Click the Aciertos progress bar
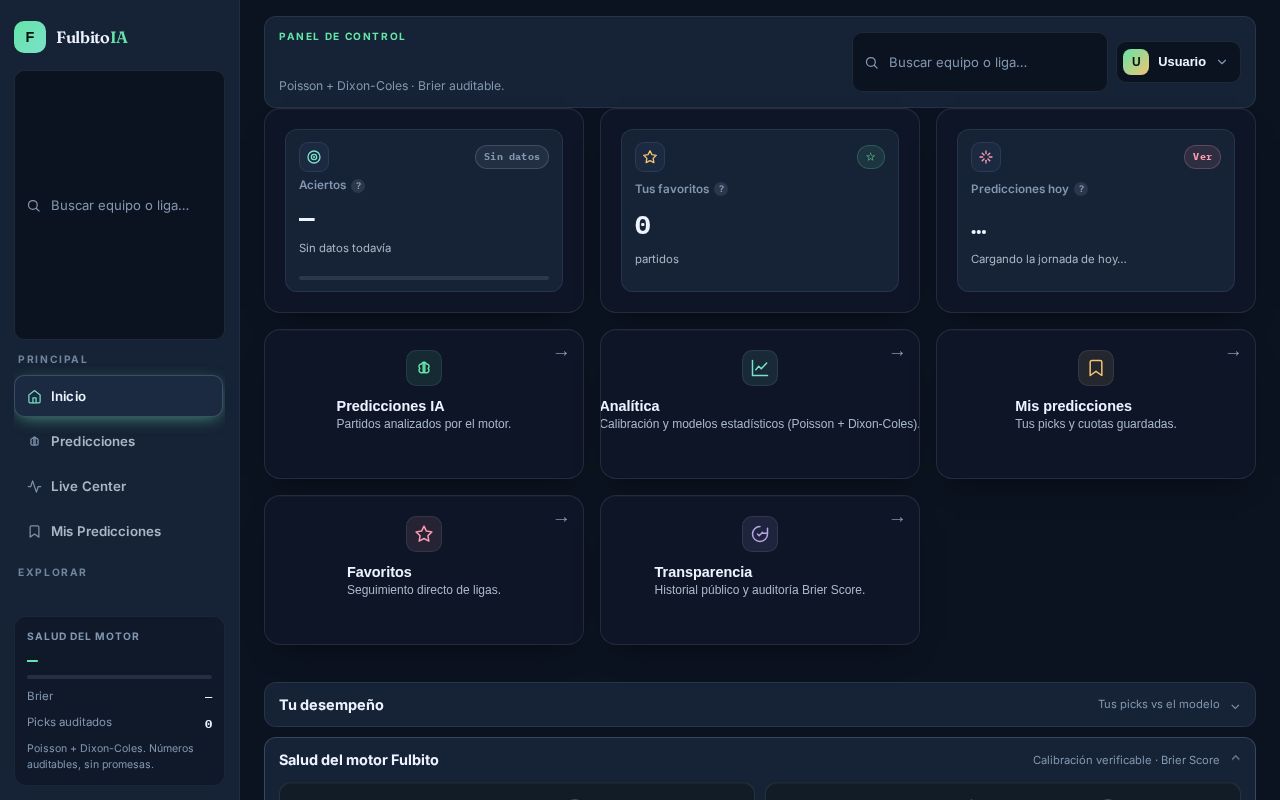This screenshot has width=1280, height=800. (x=424, y=278)
